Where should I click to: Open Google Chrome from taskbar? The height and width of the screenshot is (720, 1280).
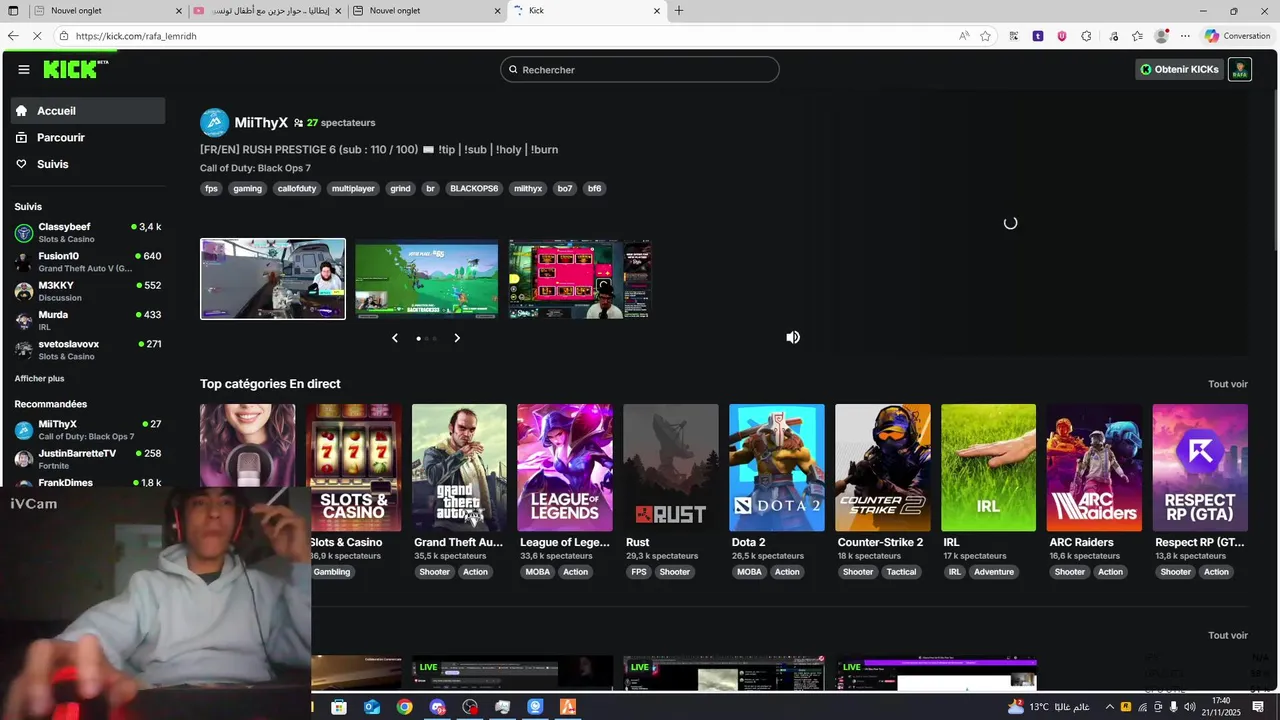[x=404, y=707]
